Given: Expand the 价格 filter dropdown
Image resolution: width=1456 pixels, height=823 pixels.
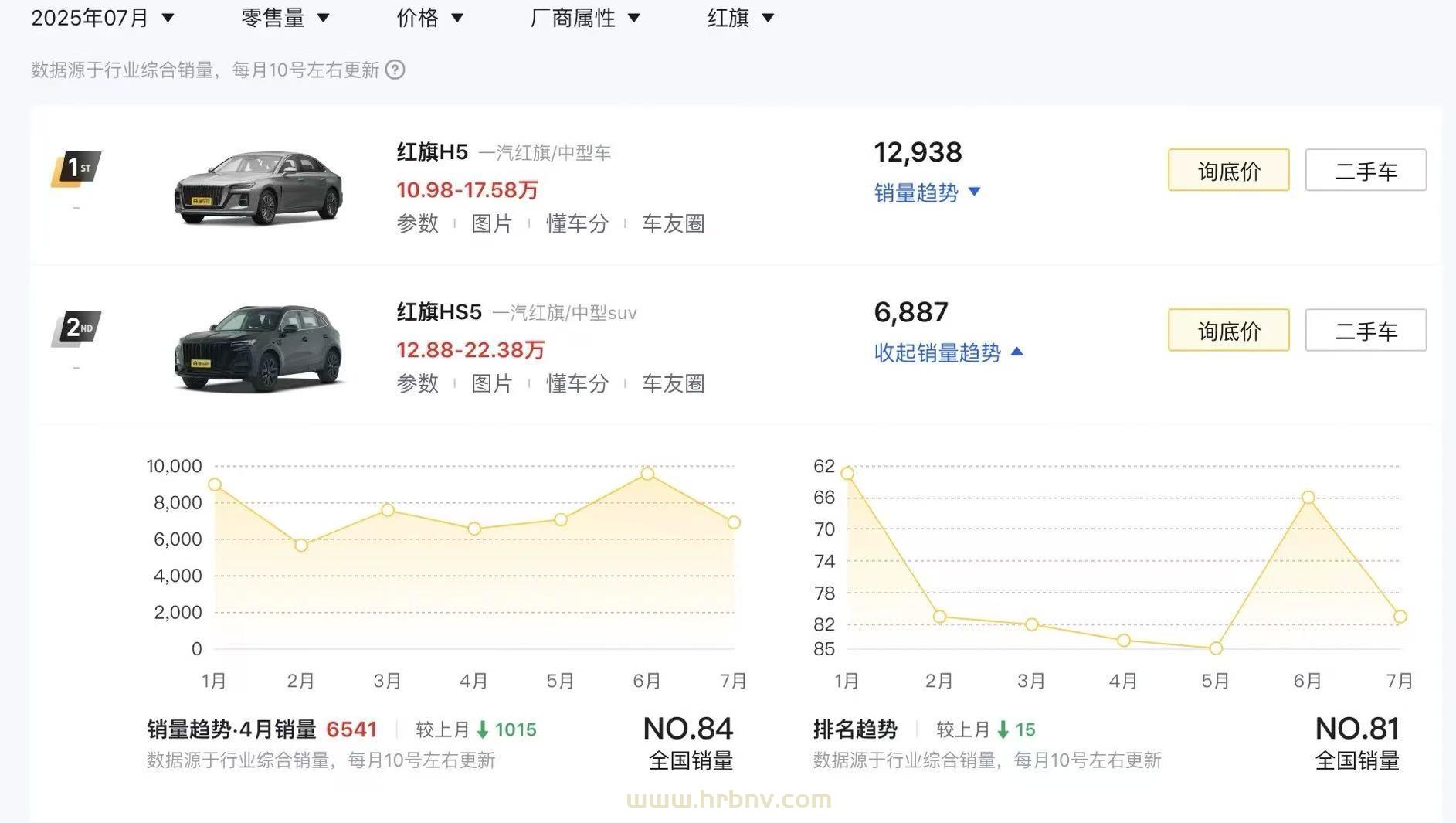Looking at the screenshot, I should tap(429, 18).
